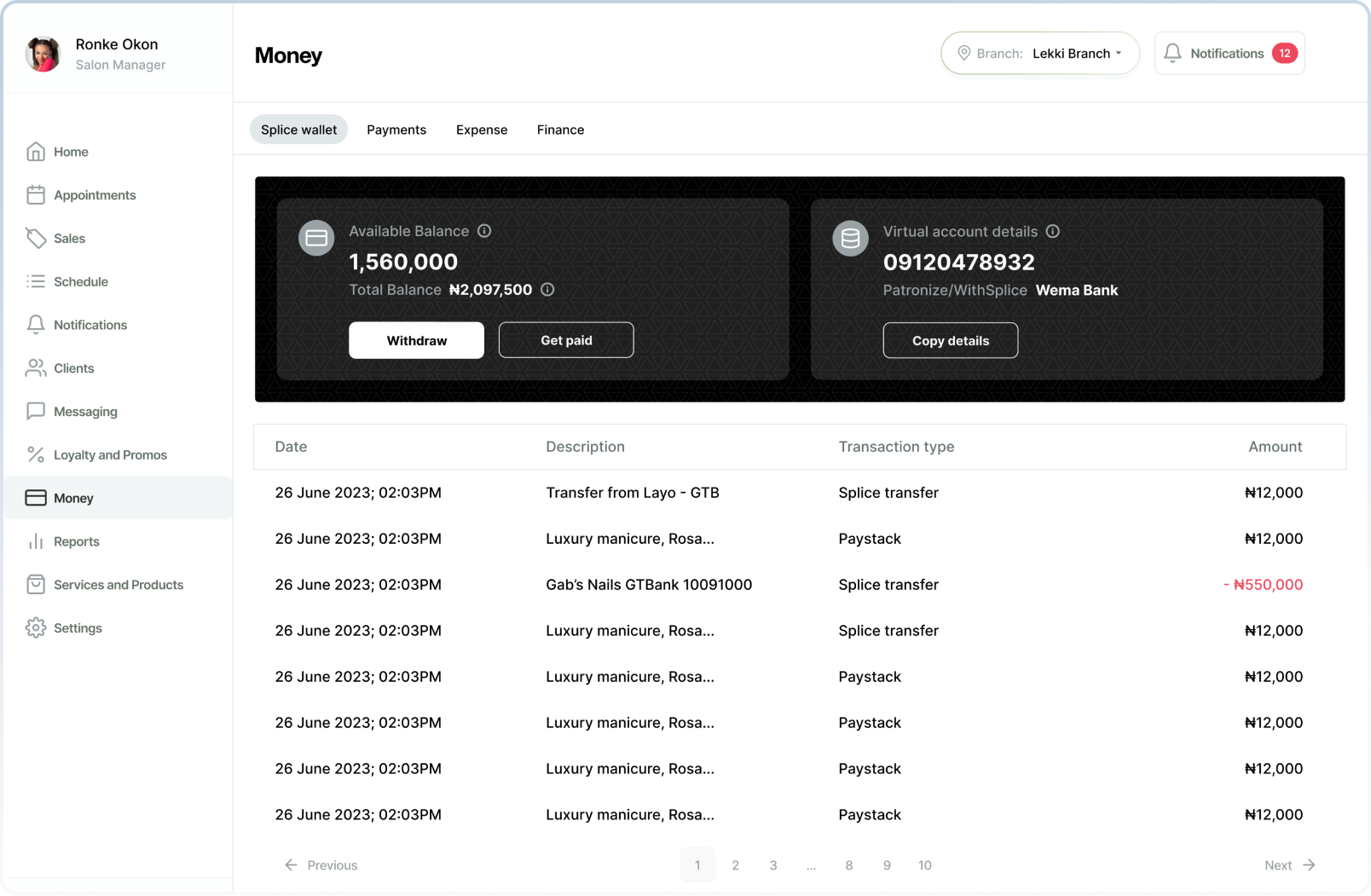Click the Sales tag icon

36,238
